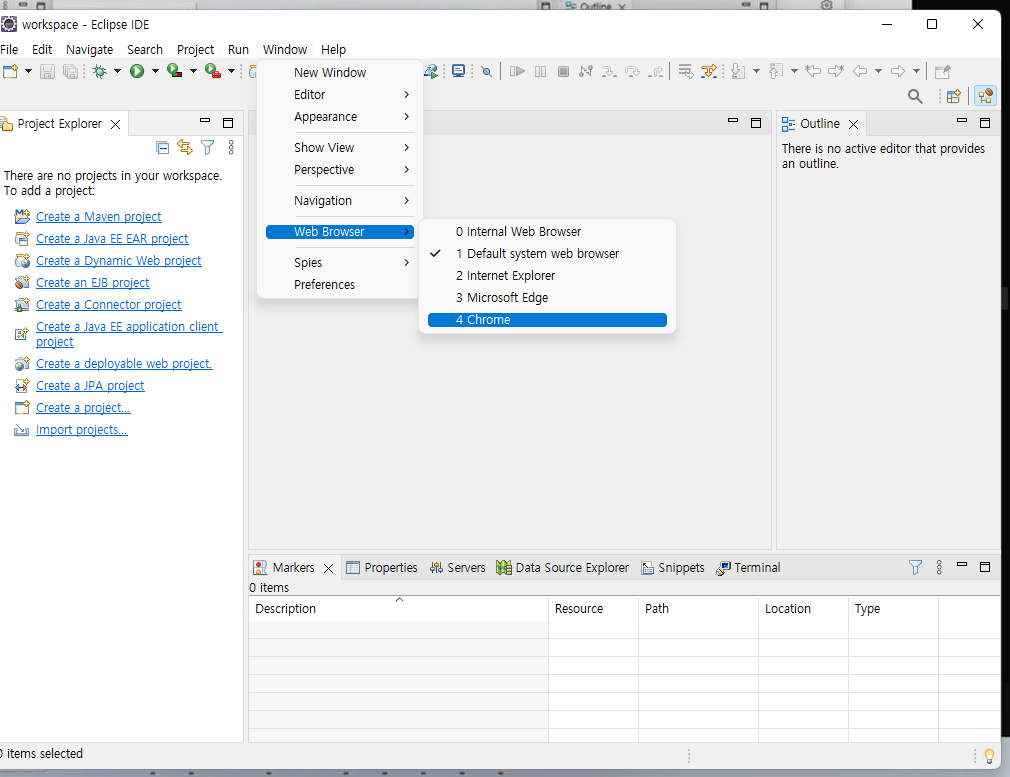Select Chrome browser option
Image resolution: width=1010 pixels, height=777 pixels.
(547, 320)
